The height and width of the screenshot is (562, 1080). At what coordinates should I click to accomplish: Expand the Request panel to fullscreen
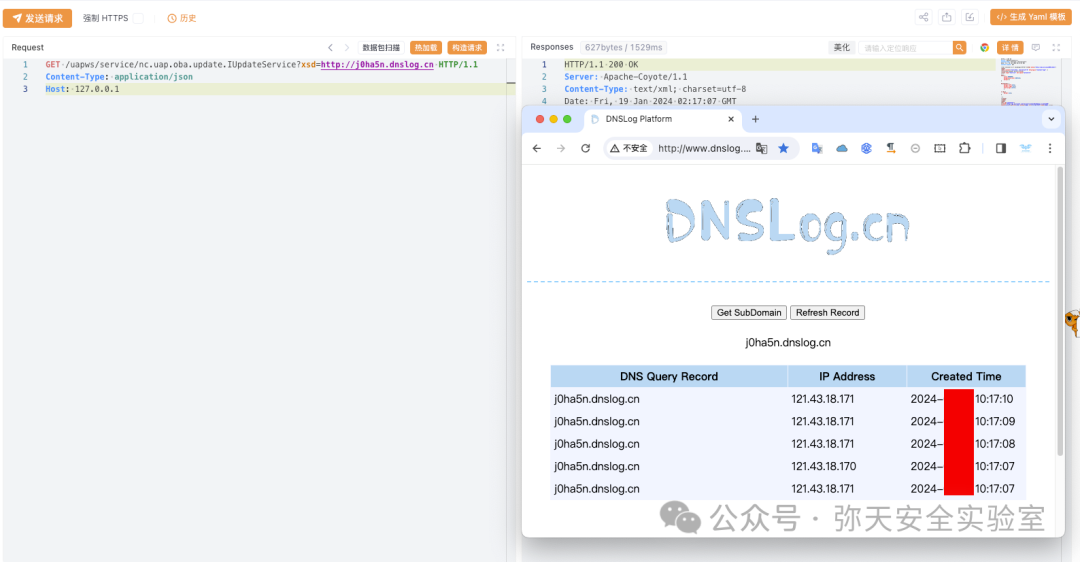[501, 48]
